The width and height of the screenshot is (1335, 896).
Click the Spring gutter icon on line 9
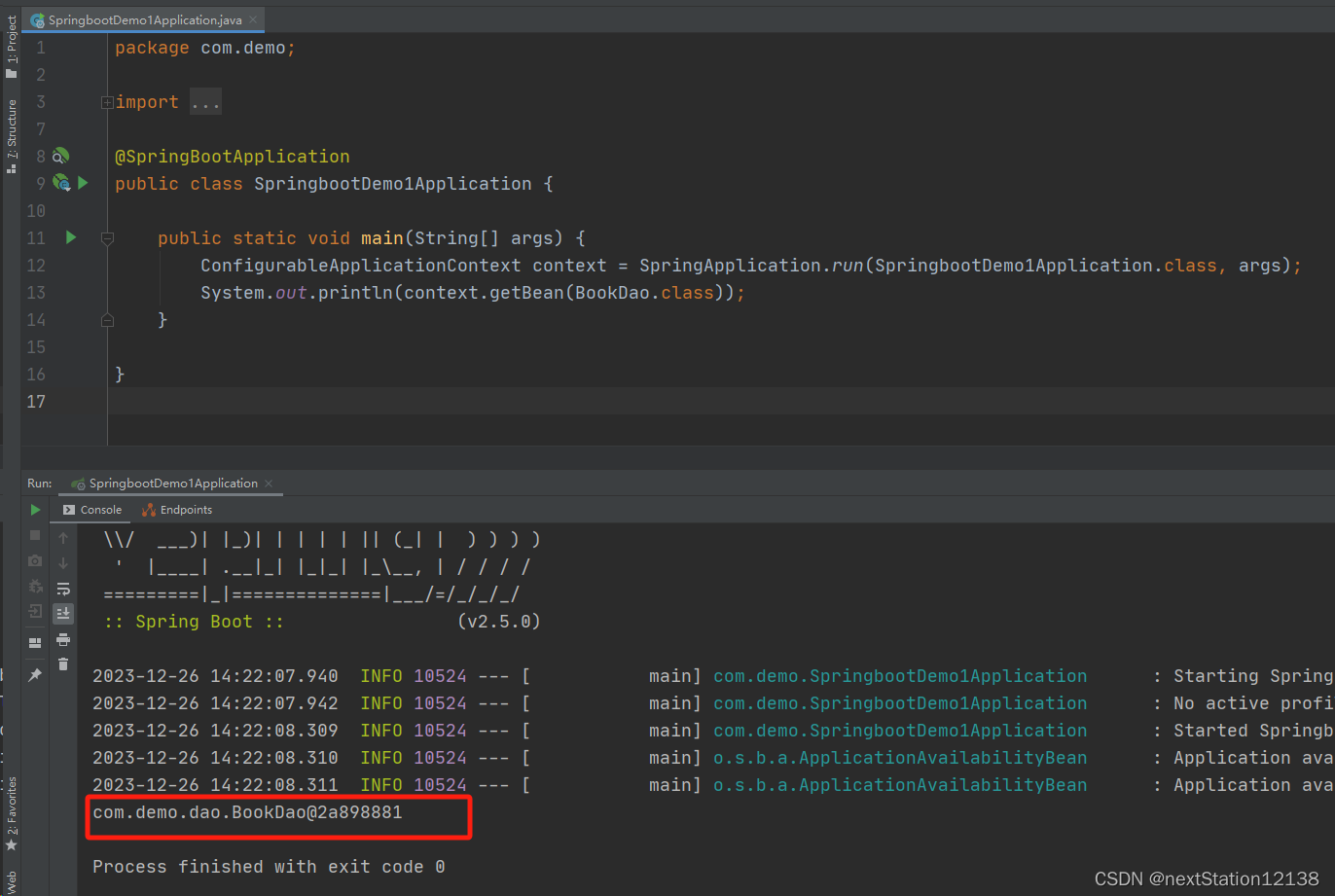pyautogui.click(x=61, y=183)
